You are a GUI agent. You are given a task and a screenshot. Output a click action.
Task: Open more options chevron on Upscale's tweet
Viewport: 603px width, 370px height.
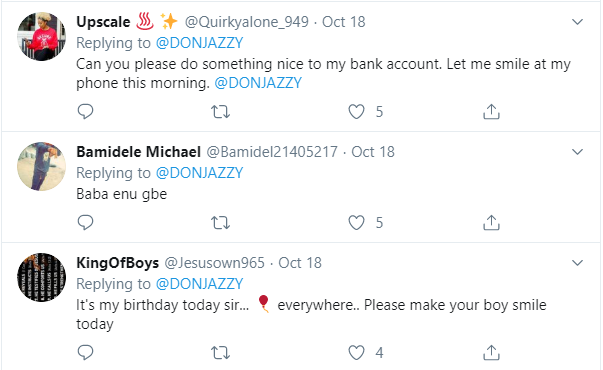tap(577, 22)
